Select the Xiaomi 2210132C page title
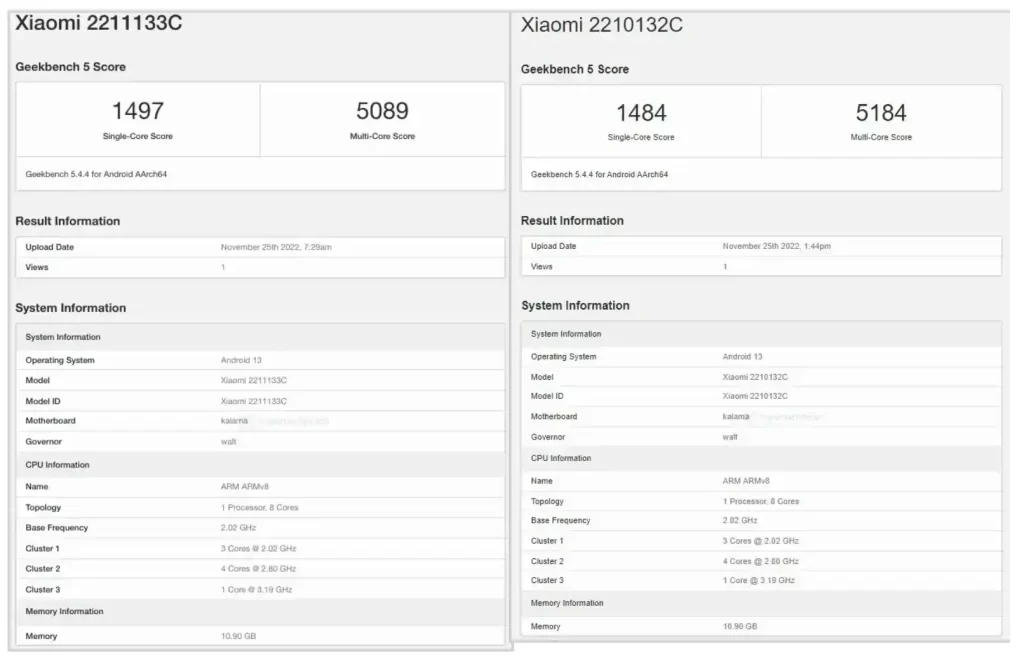 [601, 25]
